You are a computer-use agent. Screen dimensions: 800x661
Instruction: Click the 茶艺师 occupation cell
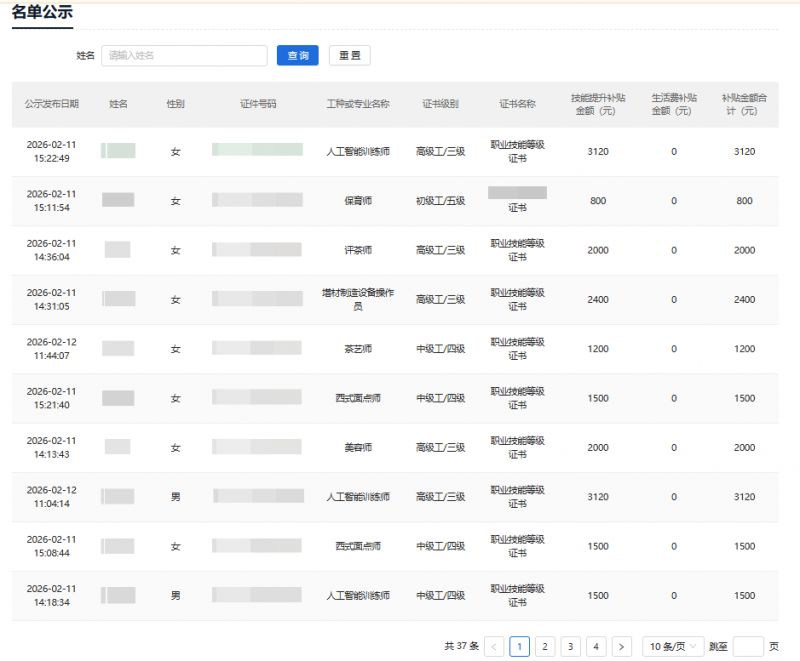click(358, 349)
